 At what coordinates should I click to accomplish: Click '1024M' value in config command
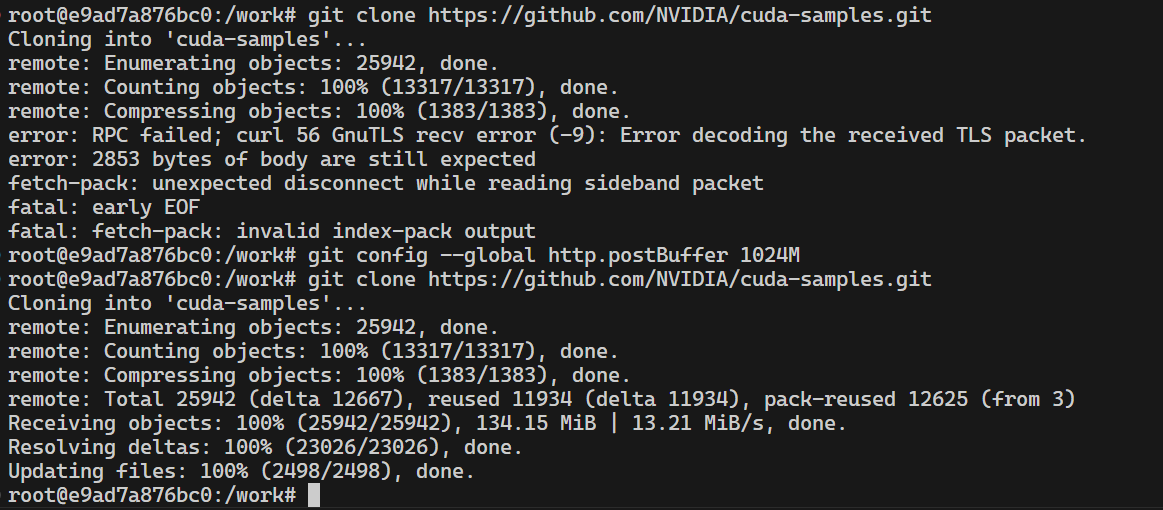point(770,256)
